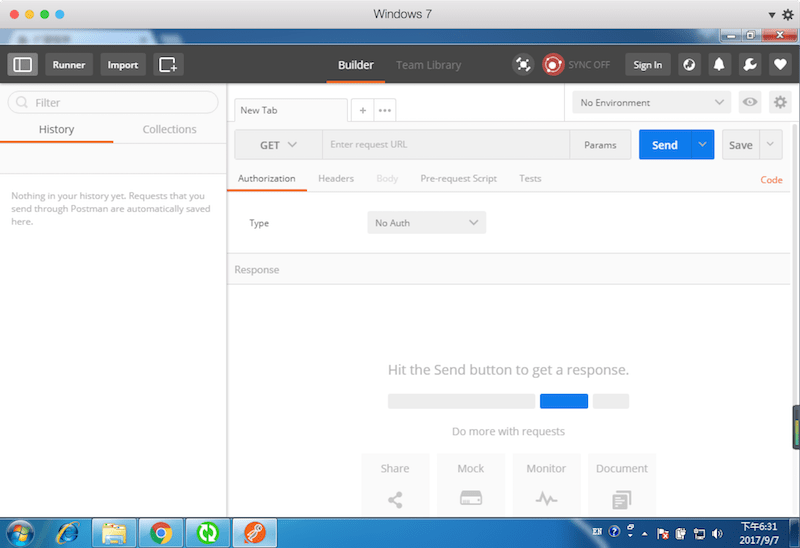Open Chrome from the taskbar
Image resolution: width=800 pixels, height=548 pixels.
pos(161,534)
